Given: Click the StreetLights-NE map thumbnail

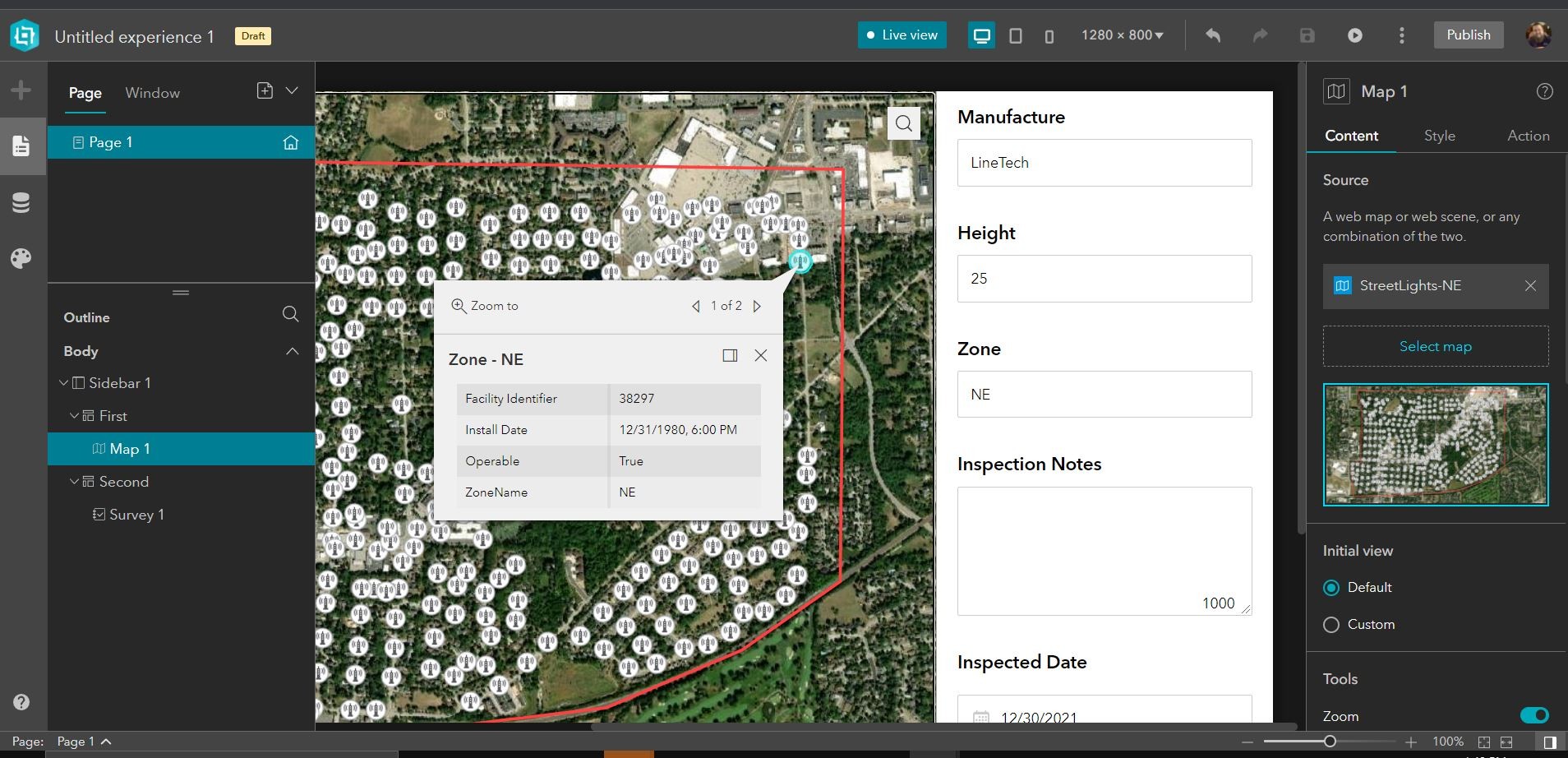Looking at the screenshot, I should [x=1435, y=444].
